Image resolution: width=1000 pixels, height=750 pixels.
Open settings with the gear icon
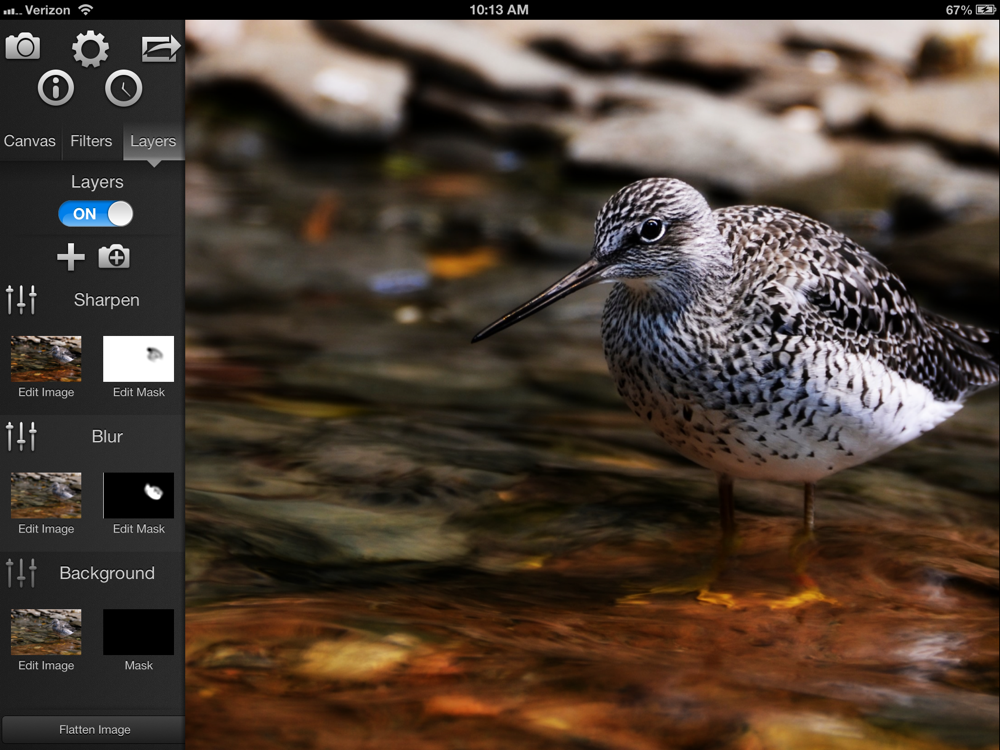(x=90, y=48)
